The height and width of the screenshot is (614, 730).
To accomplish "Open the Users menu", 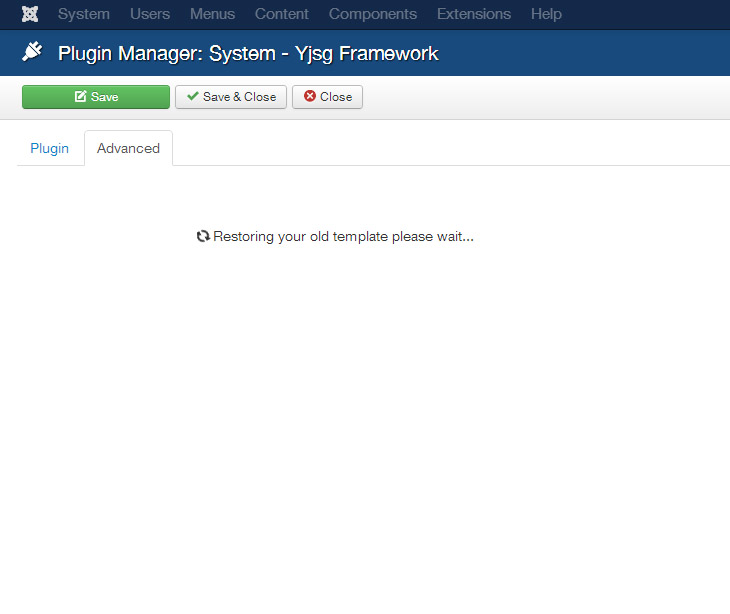I will [150, 14].
